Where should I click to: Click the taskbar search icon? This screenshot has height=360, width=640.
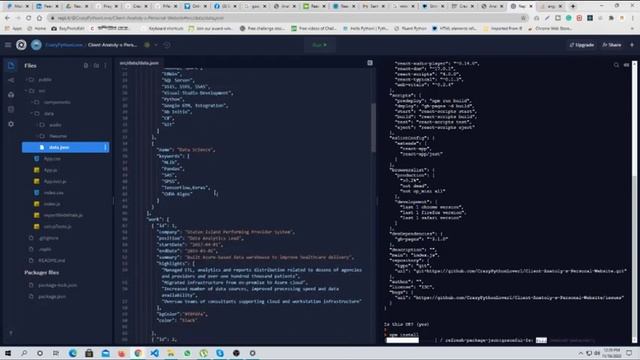[x=24, y=353]
